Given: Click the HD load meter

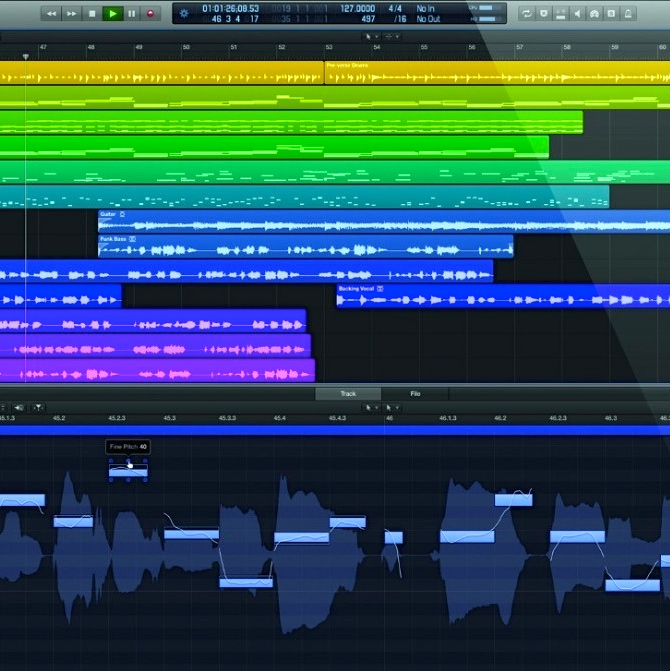Looking at the screenshot, I should tap(486, 19).
